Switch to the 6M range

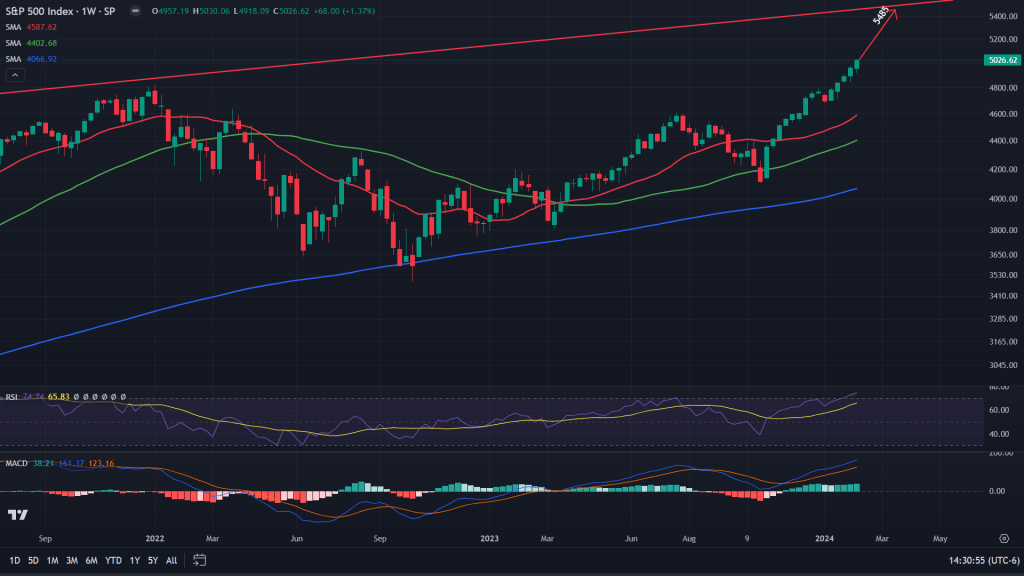click(91, 560)
